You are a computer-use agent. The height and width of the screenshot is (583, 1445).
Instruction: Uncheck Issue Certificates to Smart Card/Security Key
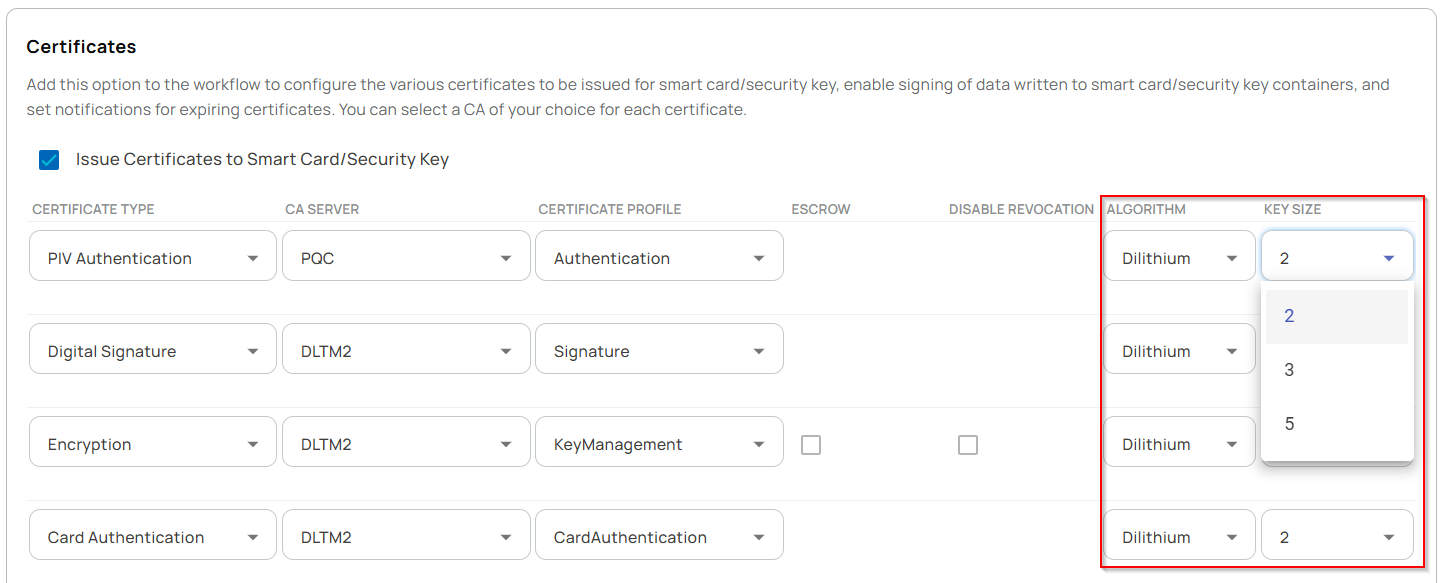point(48,159)
